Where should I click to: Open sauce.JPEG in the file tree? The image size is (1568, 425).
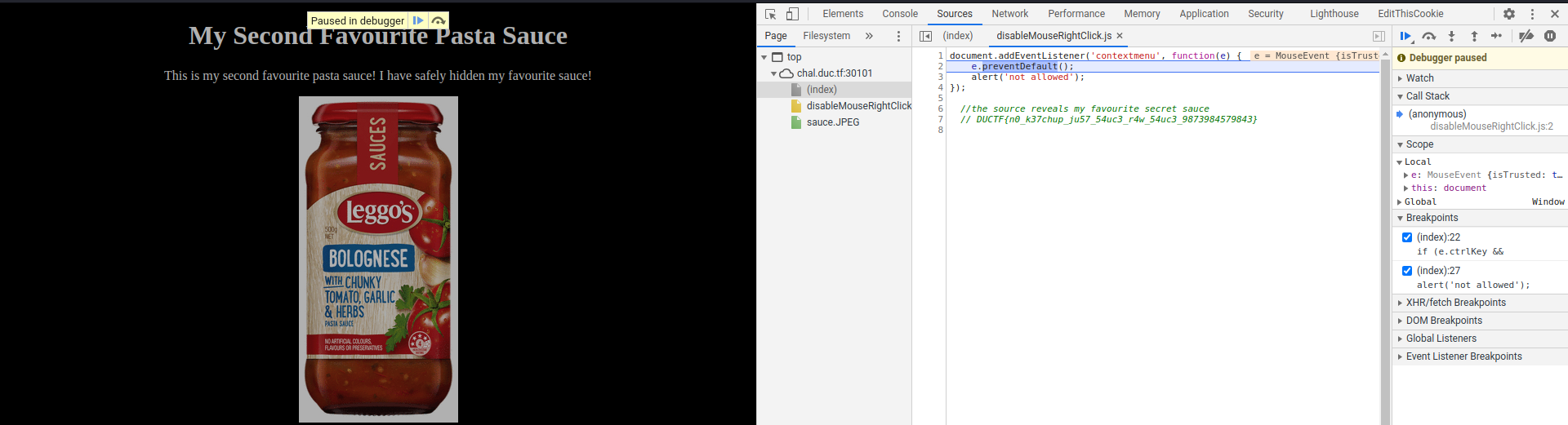832,122
